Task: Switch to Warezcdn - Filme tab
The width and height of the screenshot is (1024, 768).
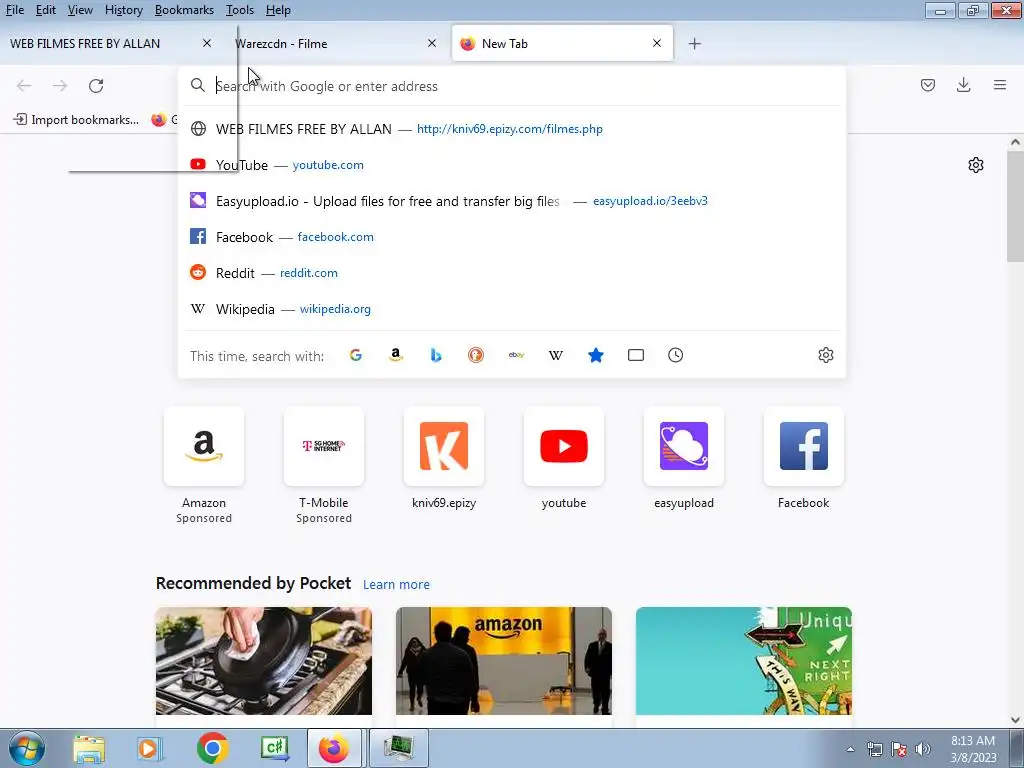Action: [281, 44]
